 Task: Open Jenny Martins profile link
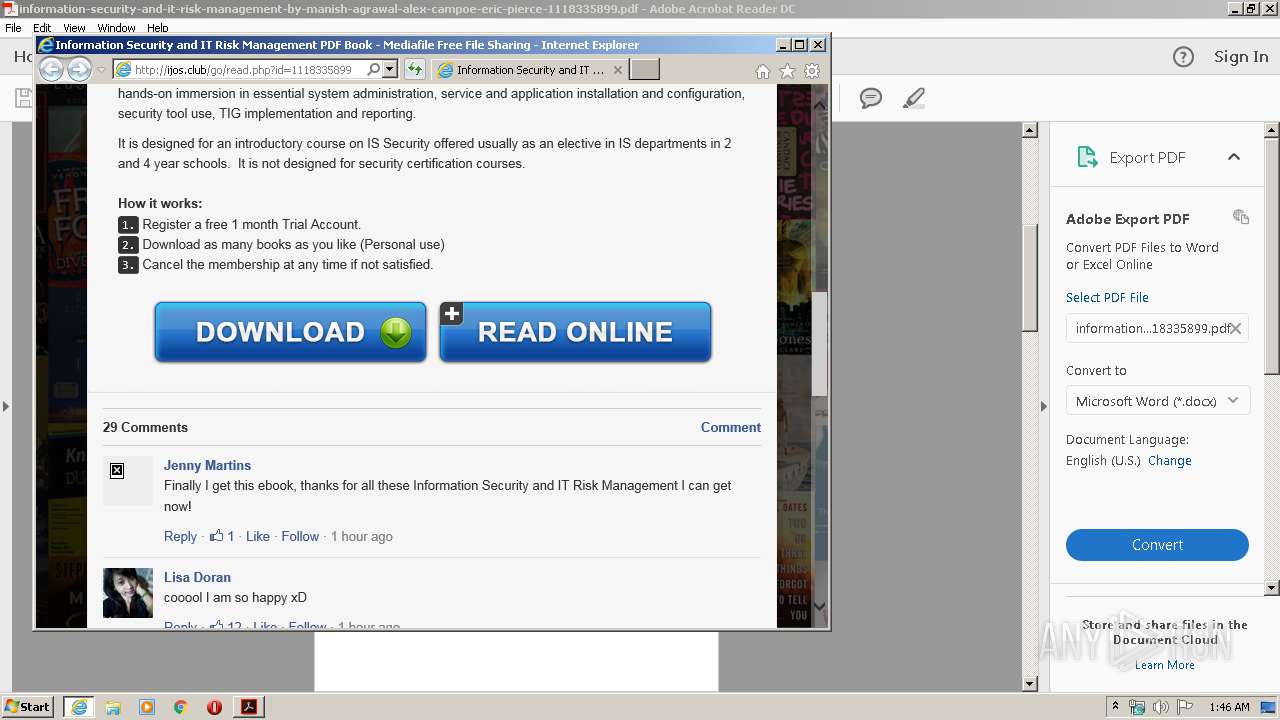[x=207, y=465]
